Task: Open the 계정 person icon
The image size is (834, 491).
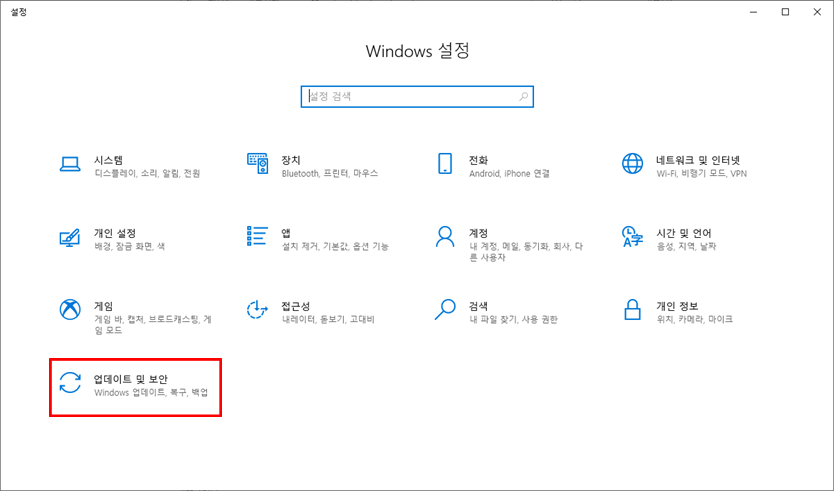Action: point(445,237)
